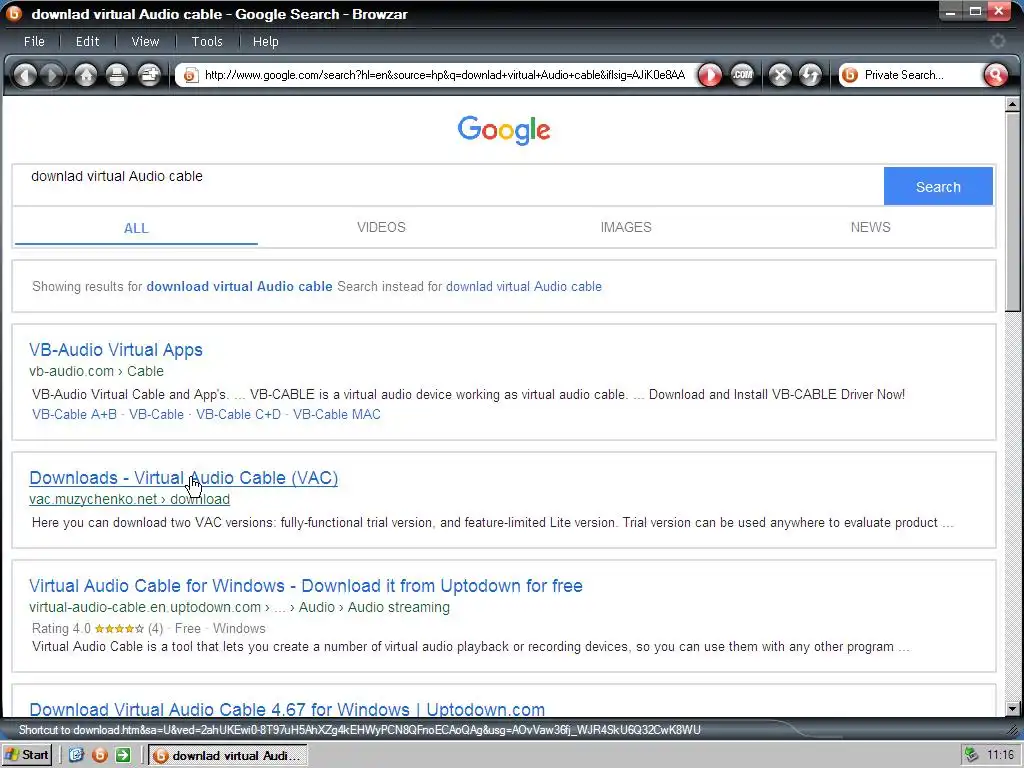1024x768 pixels.
Task: Click the Google logo
Action: 504,130
